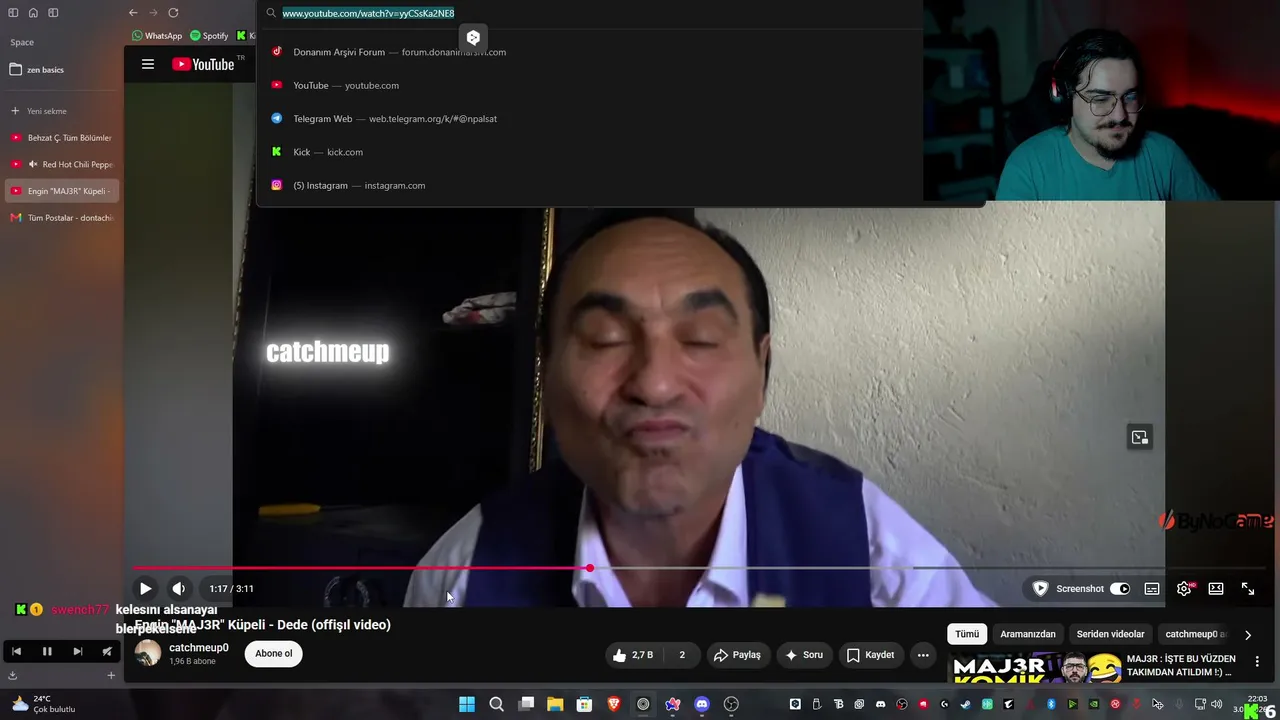Choose the Telegram Web suggestion
The width and height of the screenshot is (1280, 720).
coord(590,118)
